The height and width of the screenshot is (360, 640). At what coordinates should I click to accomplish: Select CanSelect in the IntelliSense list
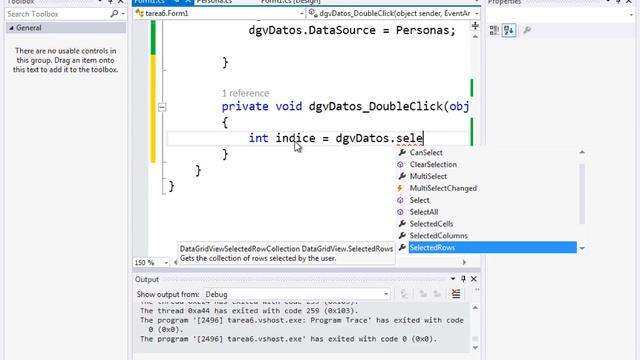tap(426, 153)
